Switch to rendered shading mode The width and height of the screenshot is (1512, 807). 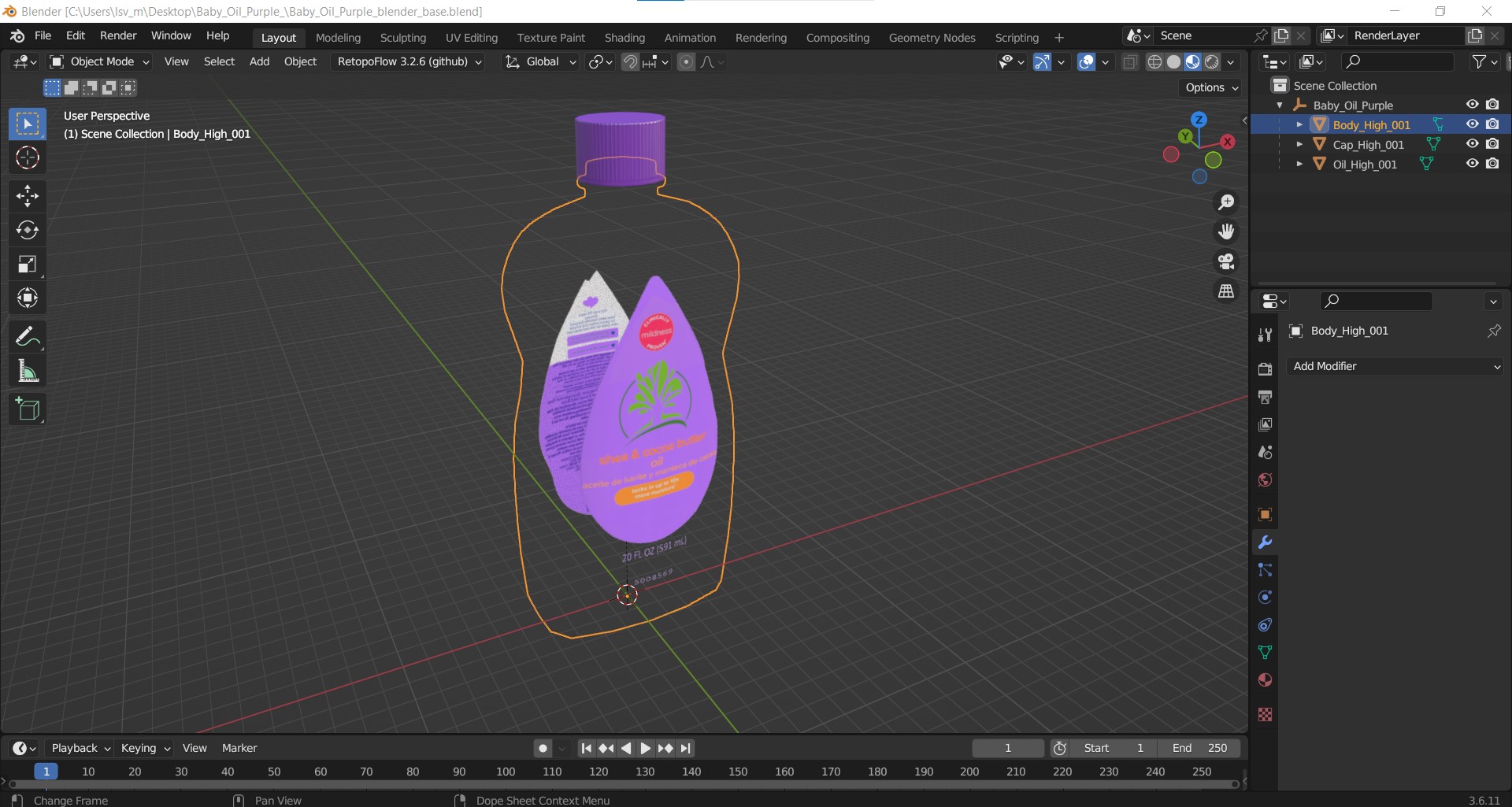tap(1212, 61)
